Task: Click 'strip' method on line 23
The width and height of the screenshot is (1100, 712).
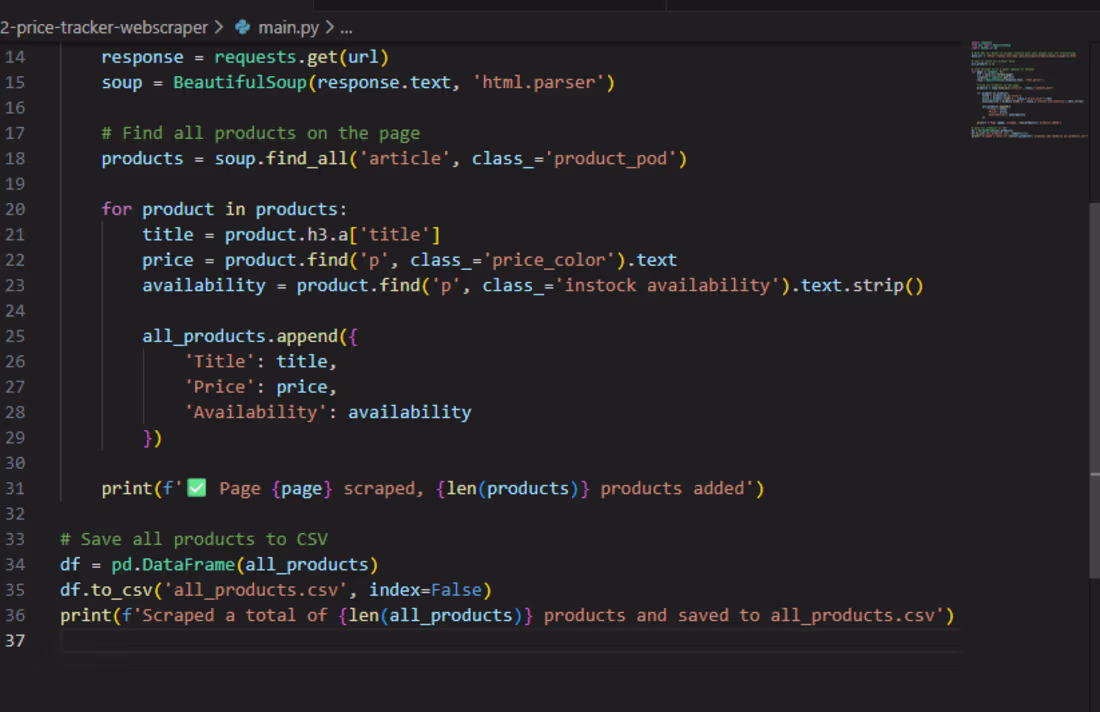Action: tap(878, 286)
